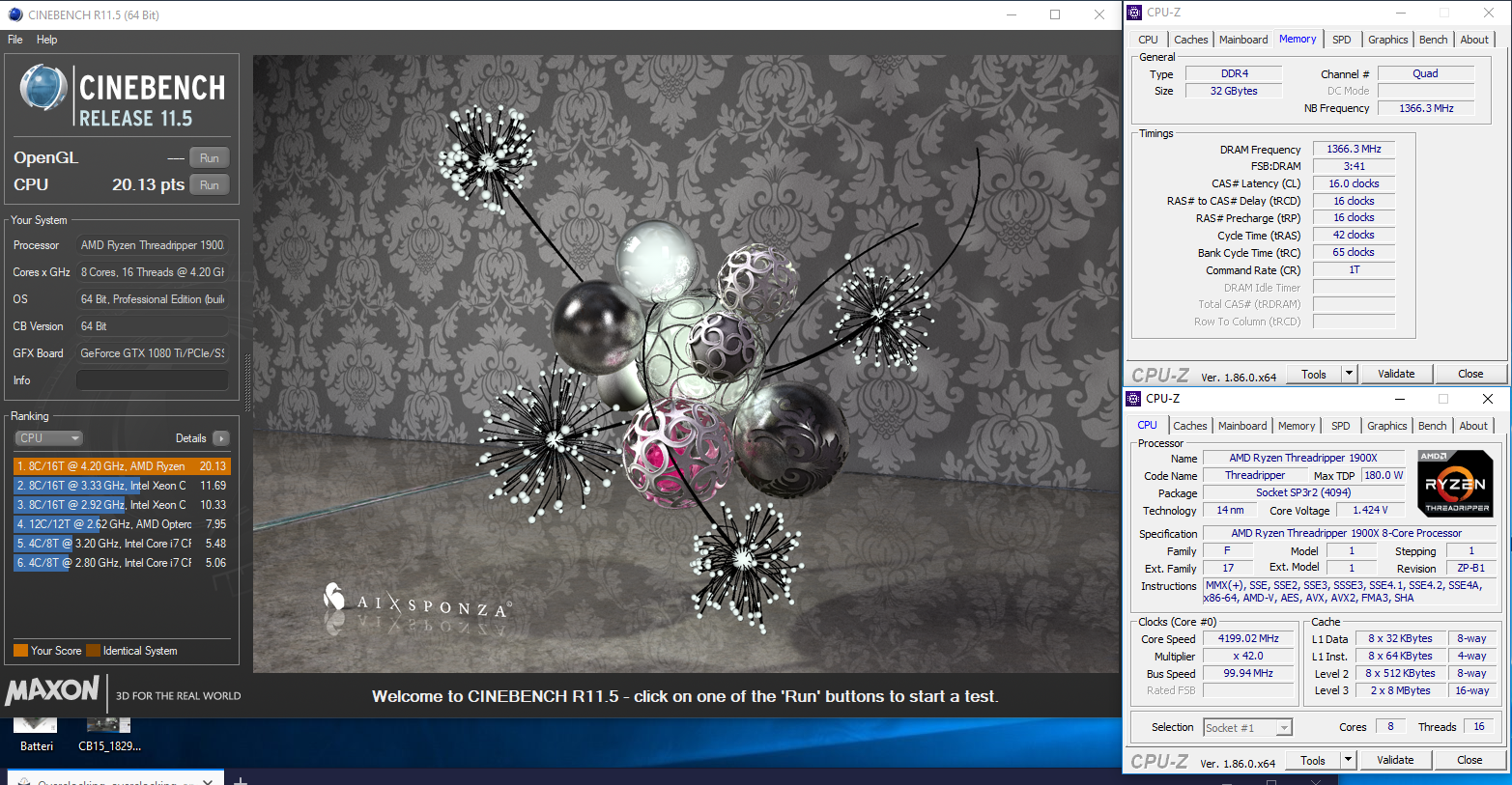Click the DRAM Frequency 1366.3 MHz value
The width and height of the screenshot is (1512, 785).
tap(1354, 149)
